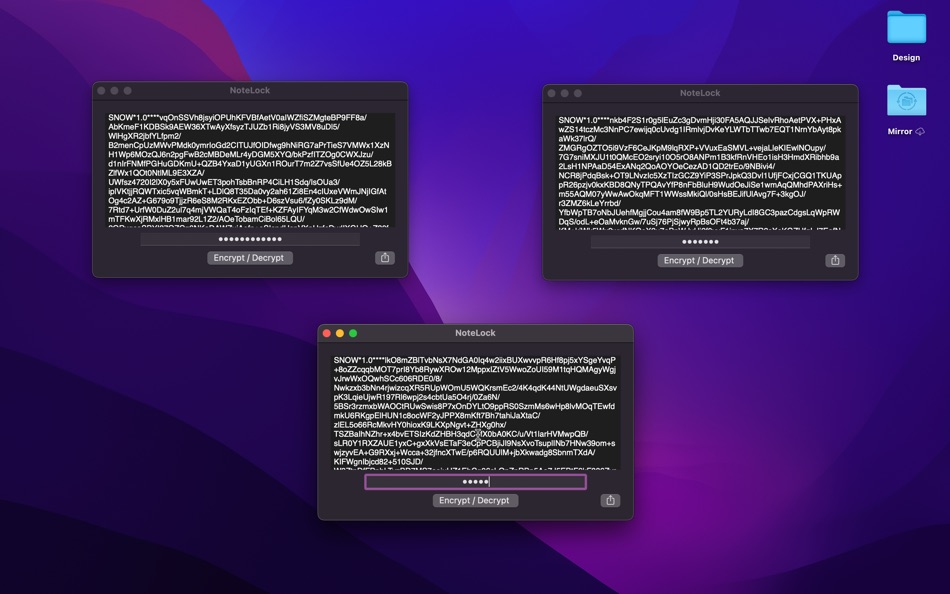Viewport: 950px width, 594px height.
Task: Click the share icon in the front NoteLock window
Action: 610,500
